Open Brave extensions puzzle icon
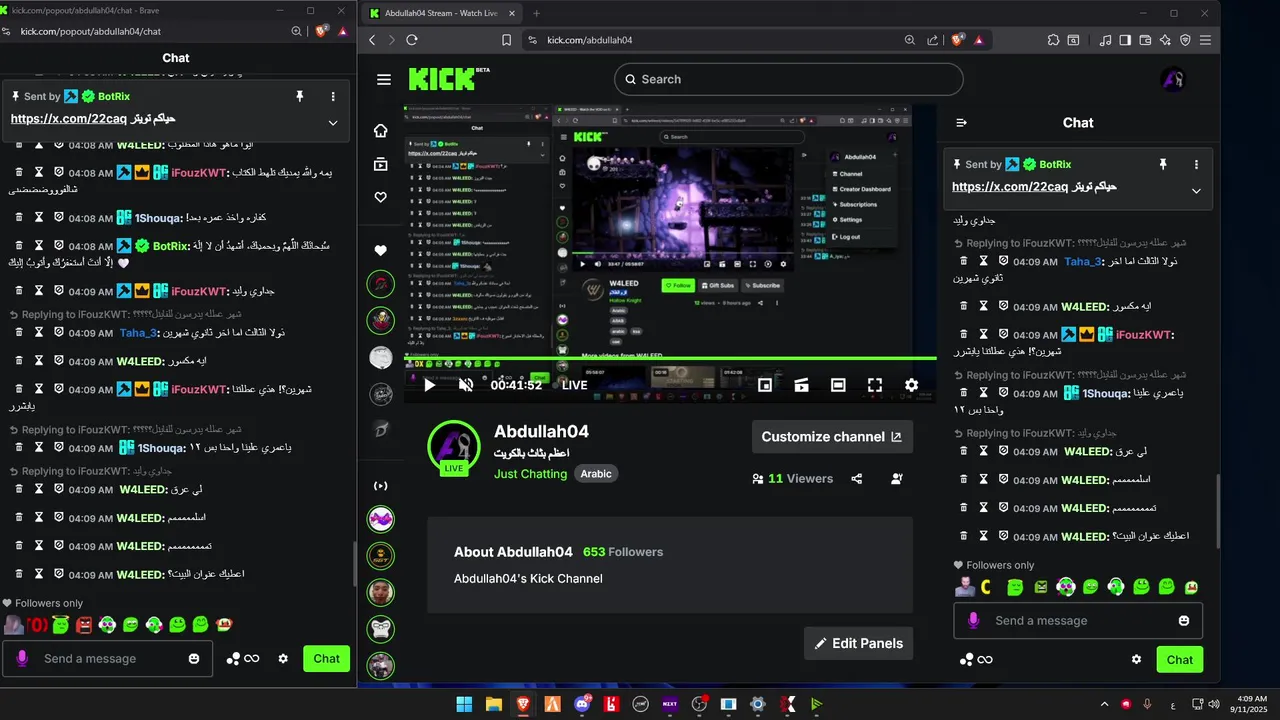Screen dimensions: 1280x720 click(x=1053, y=40)
